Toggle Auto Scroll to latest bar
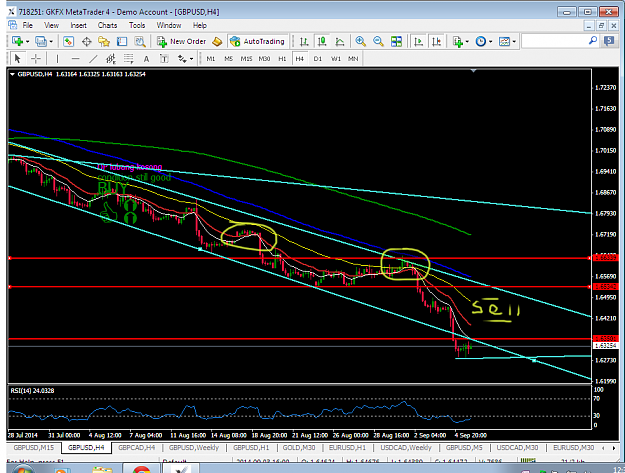The width and height of the screenshot is (625, 473). [x=419, y=41]
